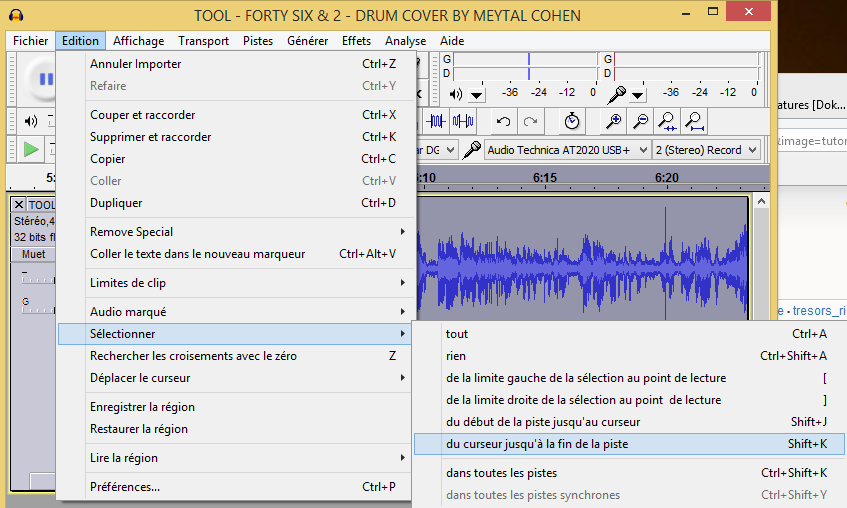Open the recording meter microphone dropdown
Screen dimensions: 847x508
[638, 94]
